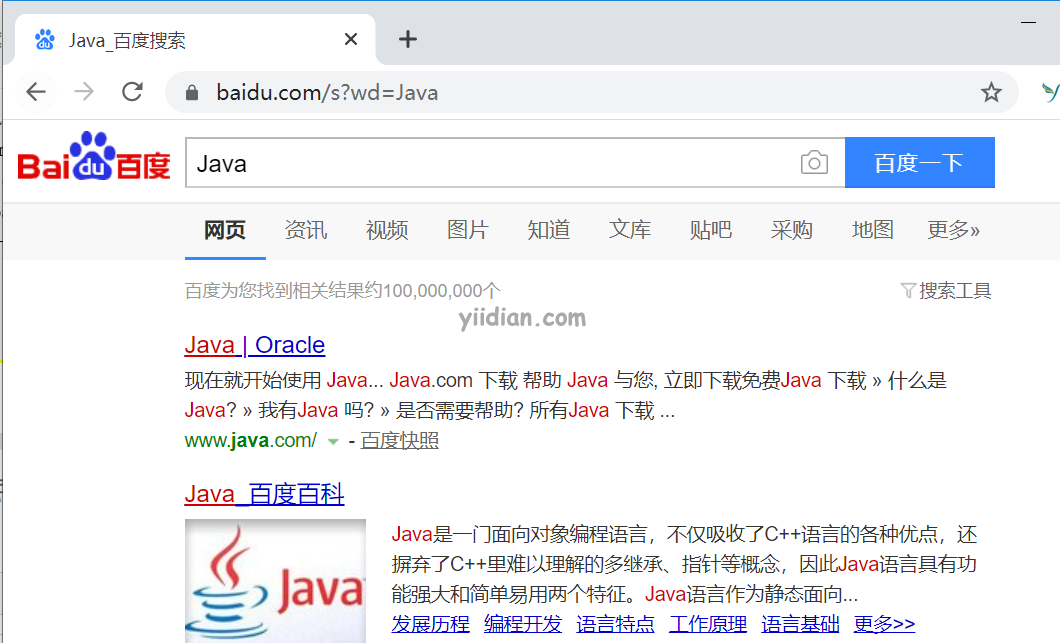Open the Java_百度百科 result link

point(264,494)
